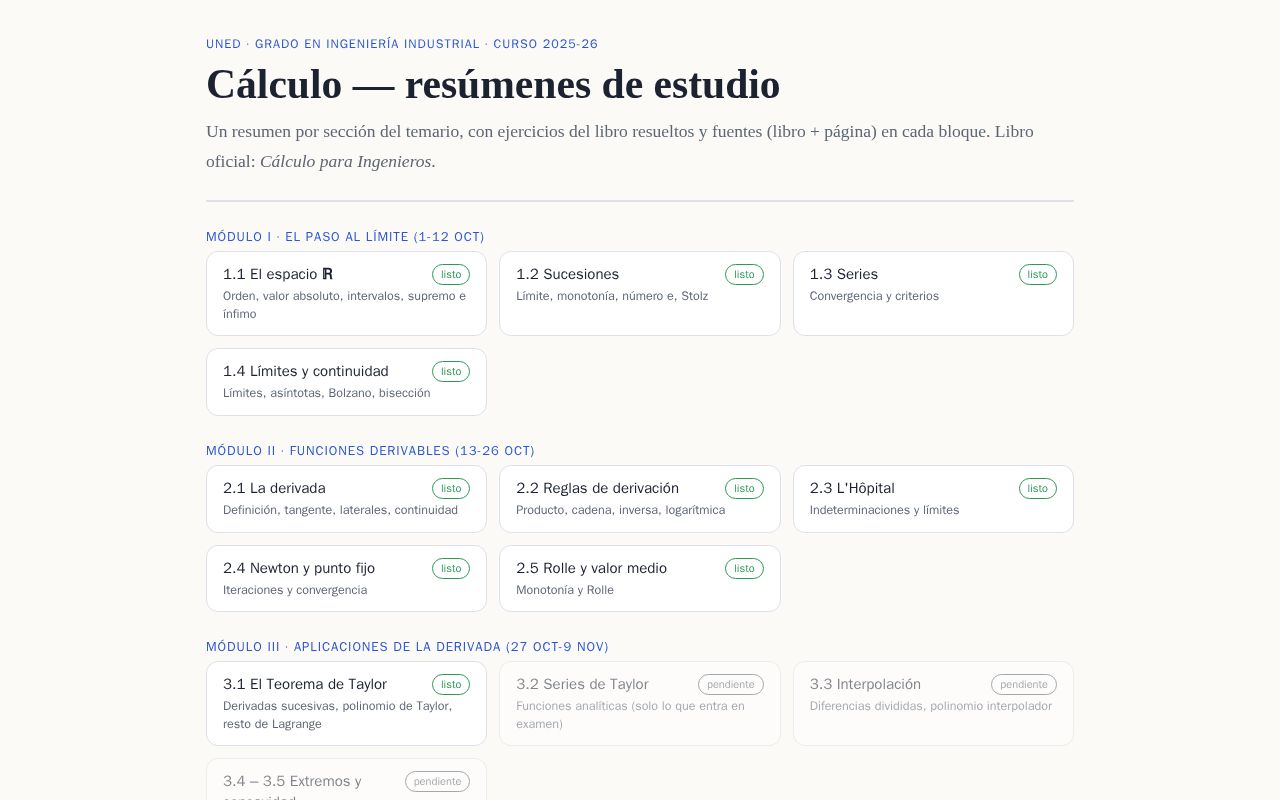Click 'Límites, asíntotas, Bolzano, bisección' description
The width and height of the screenshot is (1280, 800).
[x=327, y=393]
